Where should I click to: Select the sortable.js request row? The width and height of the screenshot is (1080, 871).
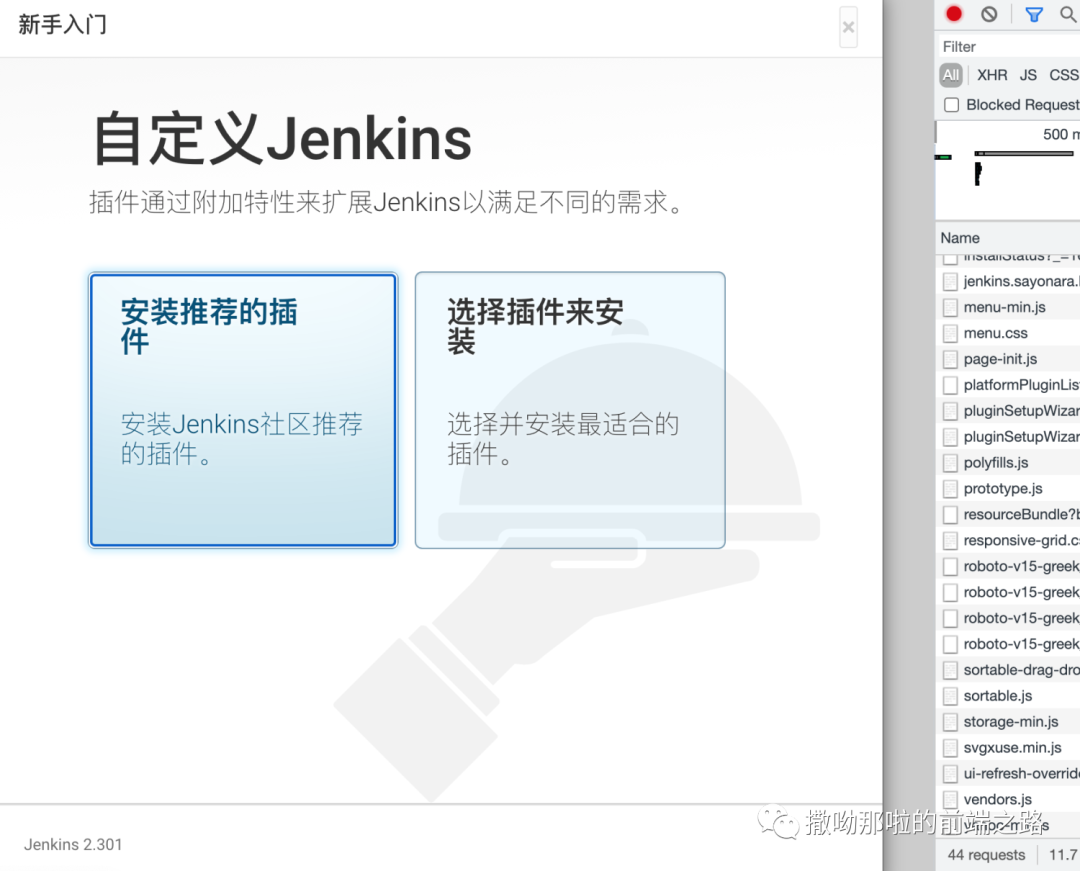pyautogui.click(x=1008, y=696)
